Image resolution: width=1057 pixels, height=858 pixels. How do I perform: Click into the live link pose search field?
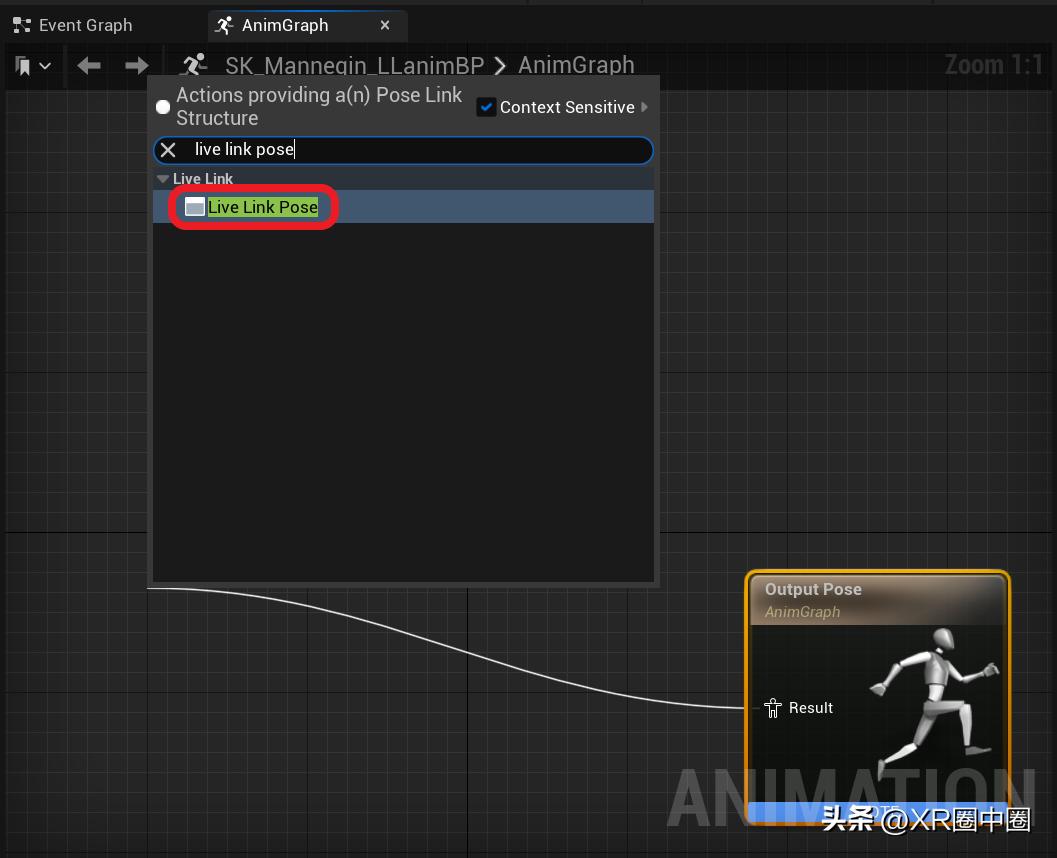420,150
